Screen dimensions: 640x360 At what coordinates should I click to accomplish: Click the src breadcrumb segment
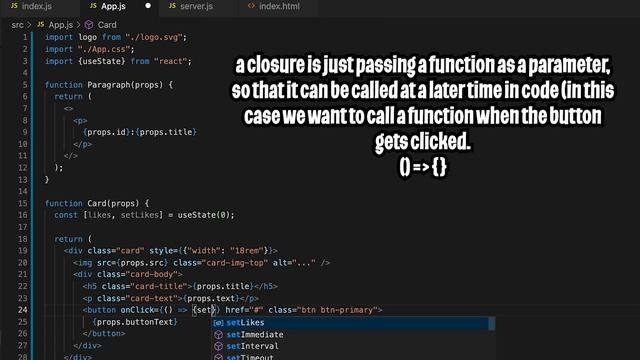coord(18,25)
